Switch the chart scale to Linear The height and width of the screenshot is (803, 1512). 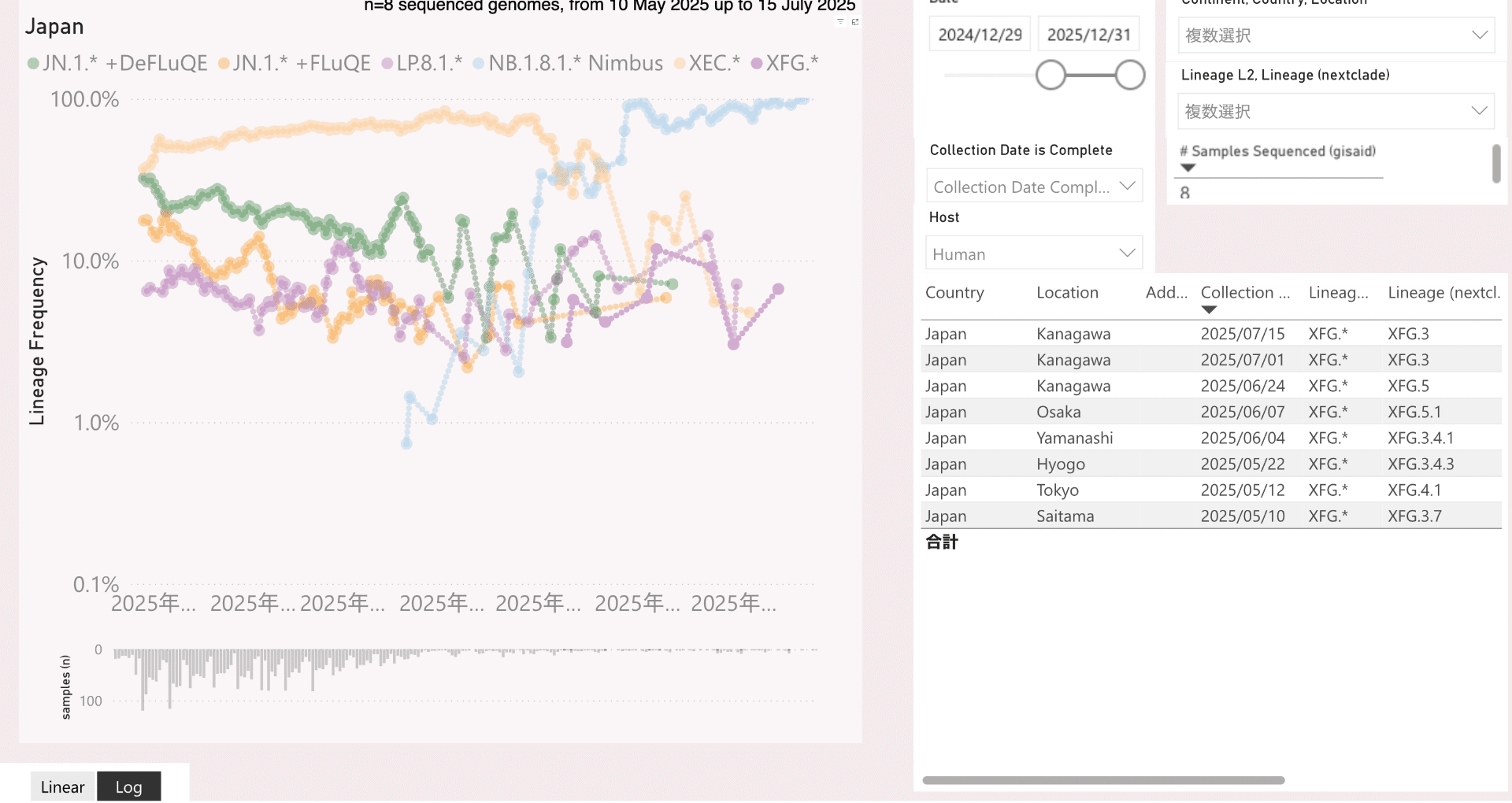click(x=63, y=786)
